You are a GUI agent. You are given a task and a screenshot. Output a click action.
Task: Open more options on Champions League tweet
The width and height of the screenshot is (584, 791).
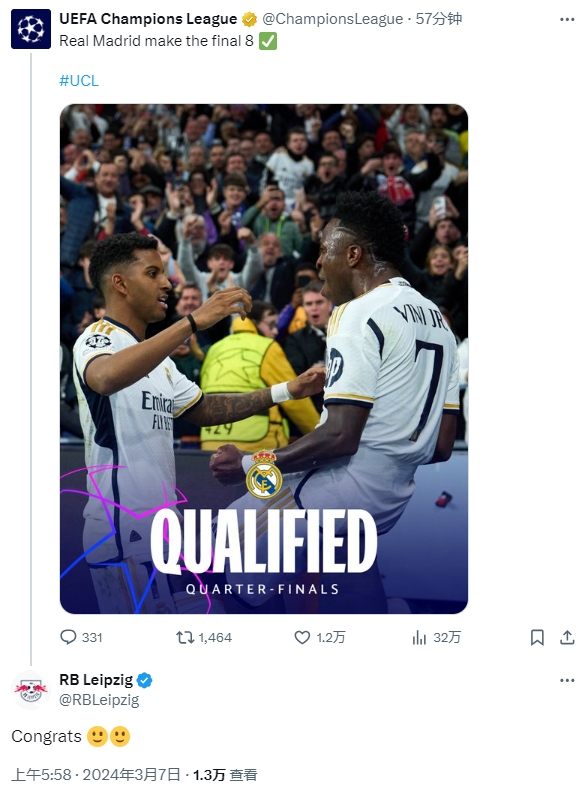pyautogui.click(x=567, y=19)
